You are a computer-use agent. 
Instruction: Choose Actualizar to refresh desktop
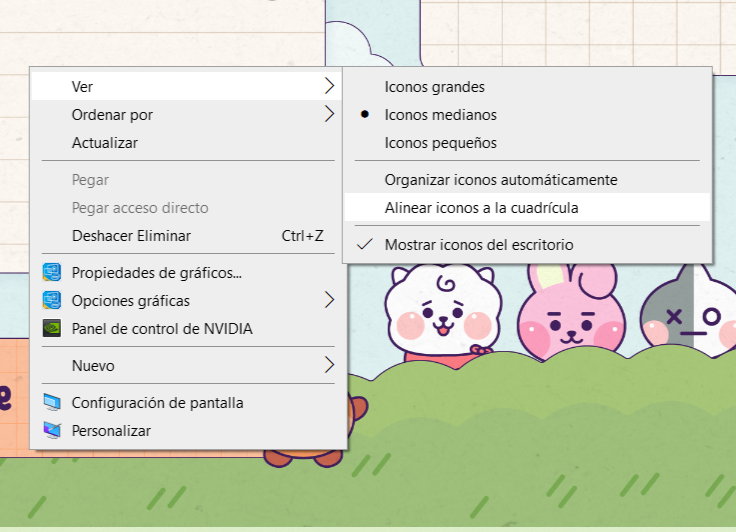tap(186, 143)
